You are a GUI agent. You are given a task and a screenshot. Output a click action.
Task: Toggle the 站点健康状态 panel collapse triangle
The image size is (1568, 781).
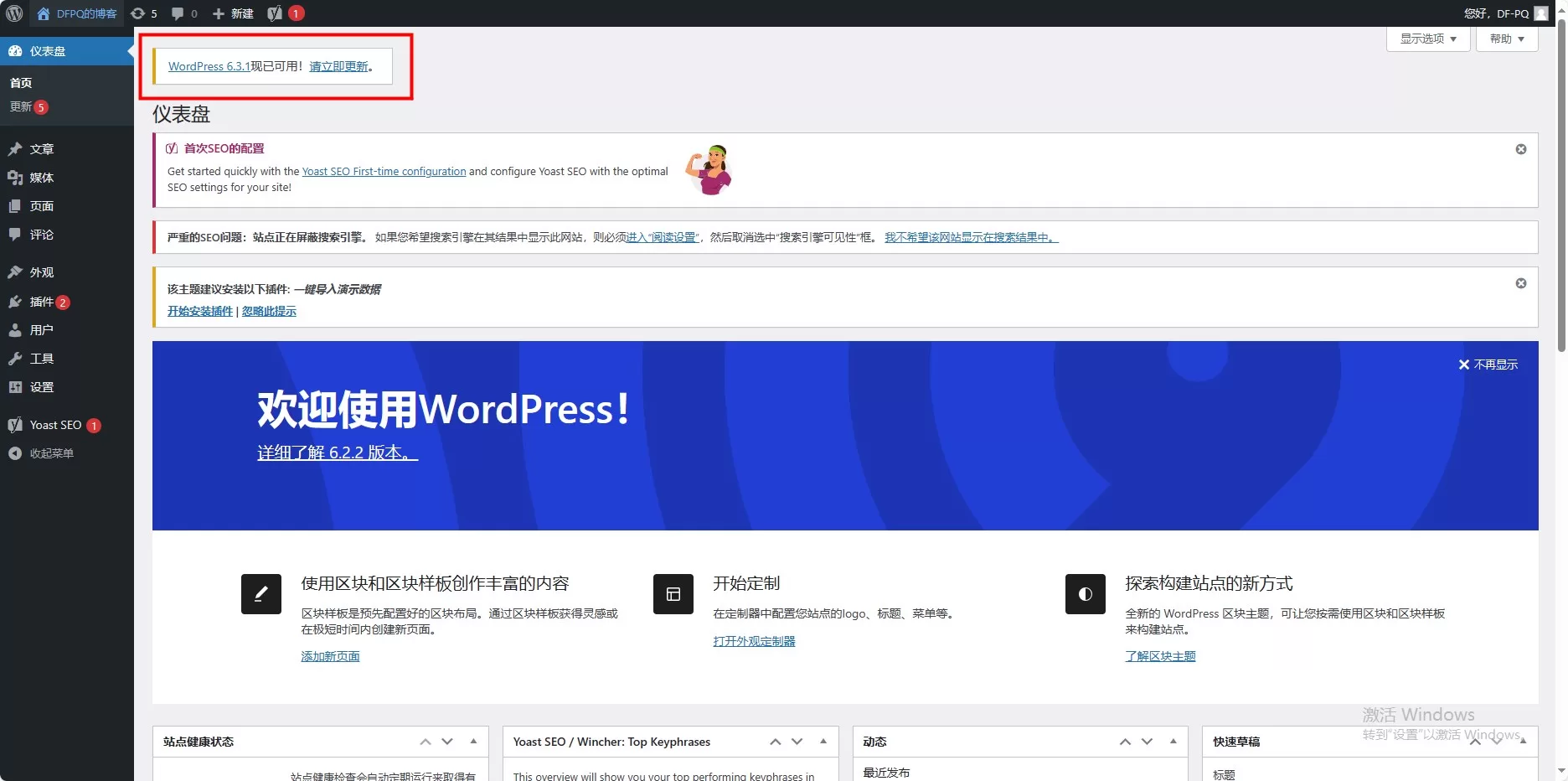[x=473, y=742]
